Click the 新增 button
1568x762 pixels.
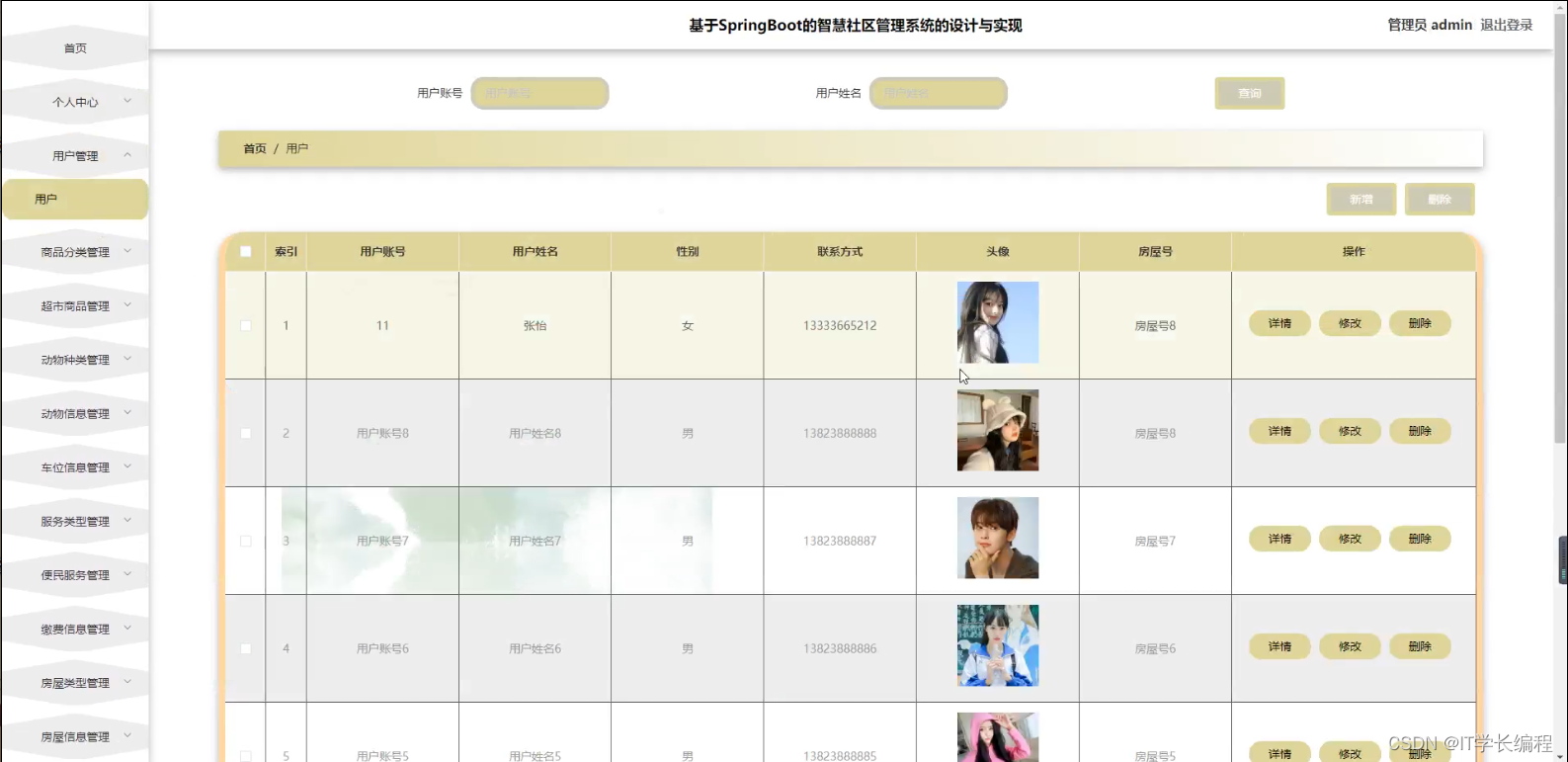[1362, 199]
